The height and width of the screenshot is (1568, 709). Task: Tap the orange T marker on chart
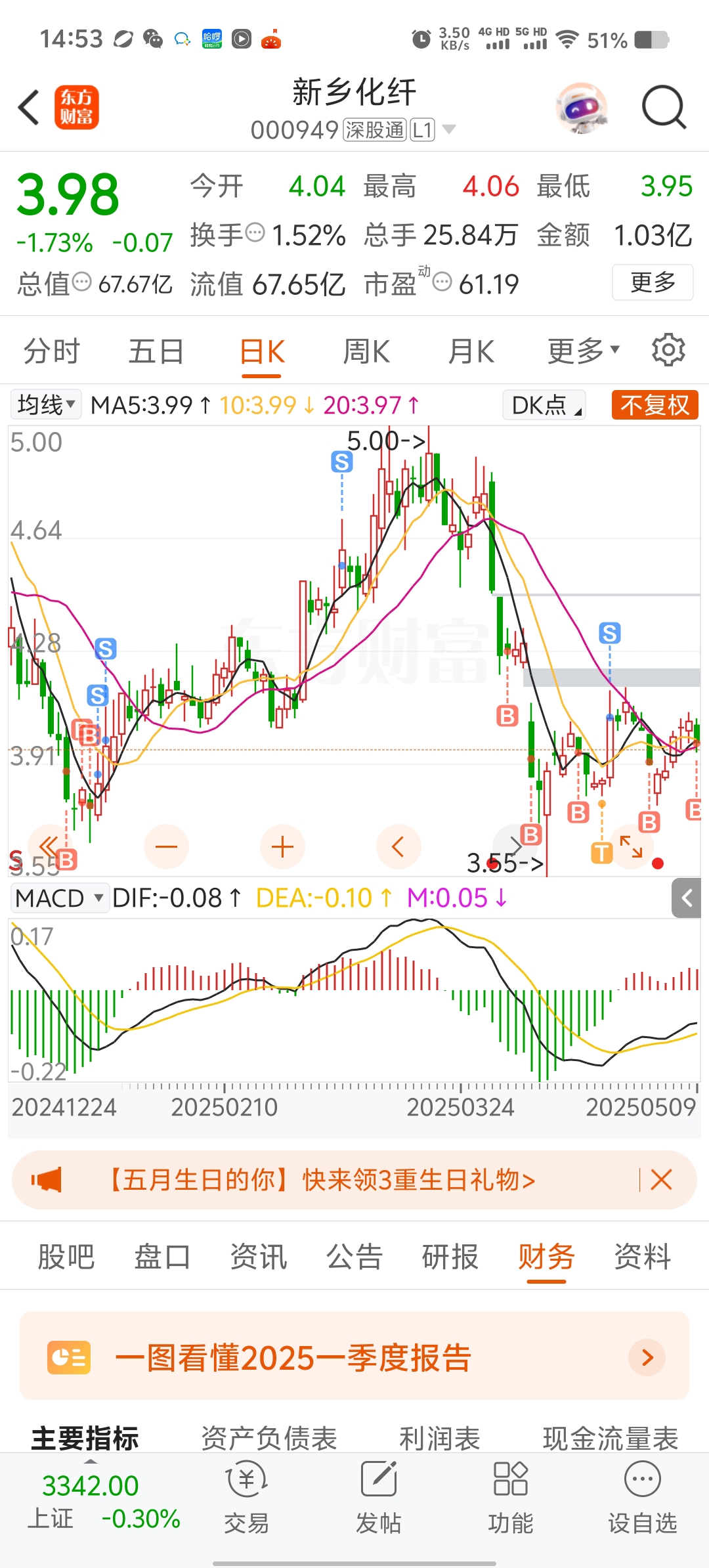click(602, 853)
